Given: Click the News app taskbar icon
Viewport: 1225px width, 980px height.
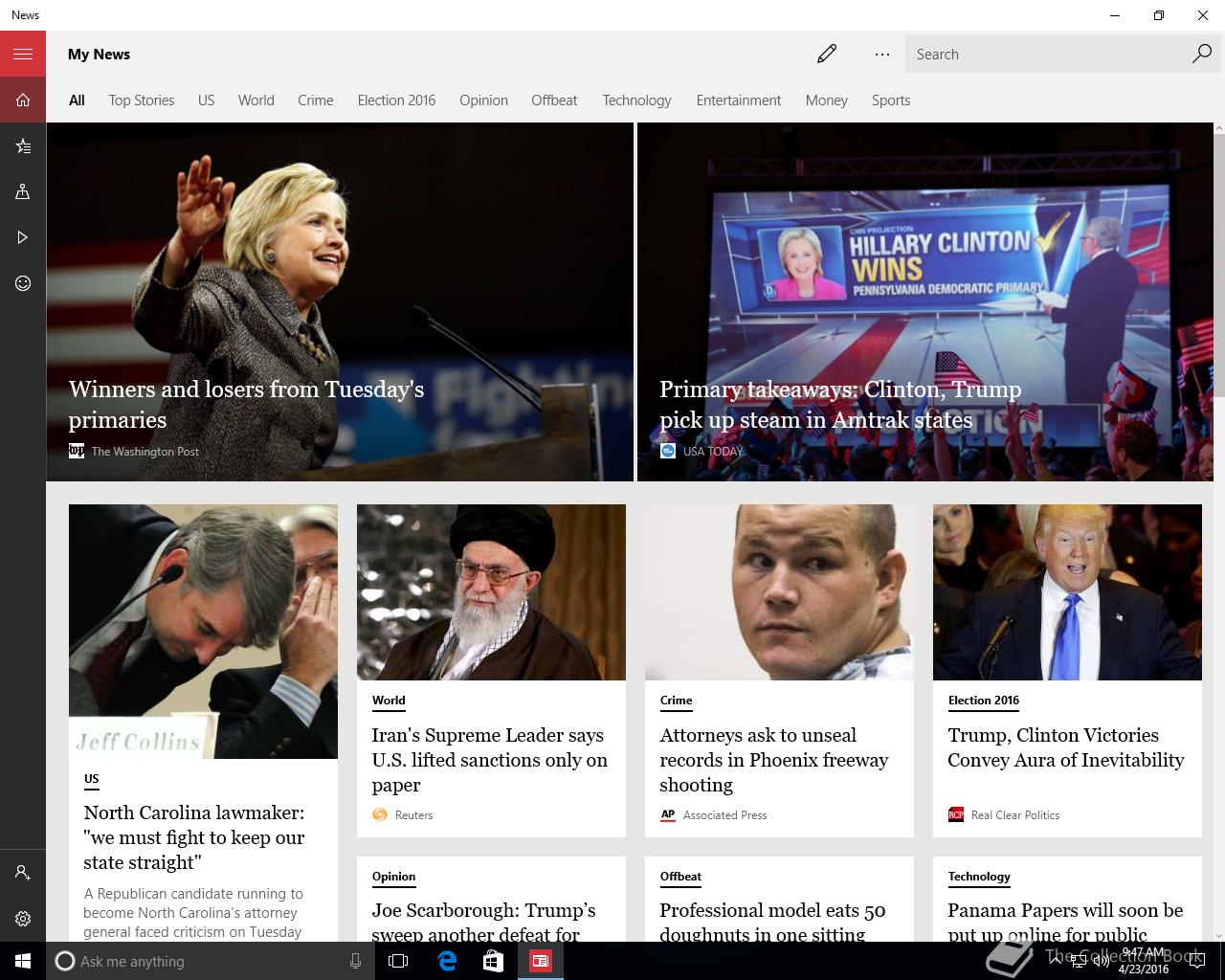Looking at the screenshot, I should click(541, 961).
